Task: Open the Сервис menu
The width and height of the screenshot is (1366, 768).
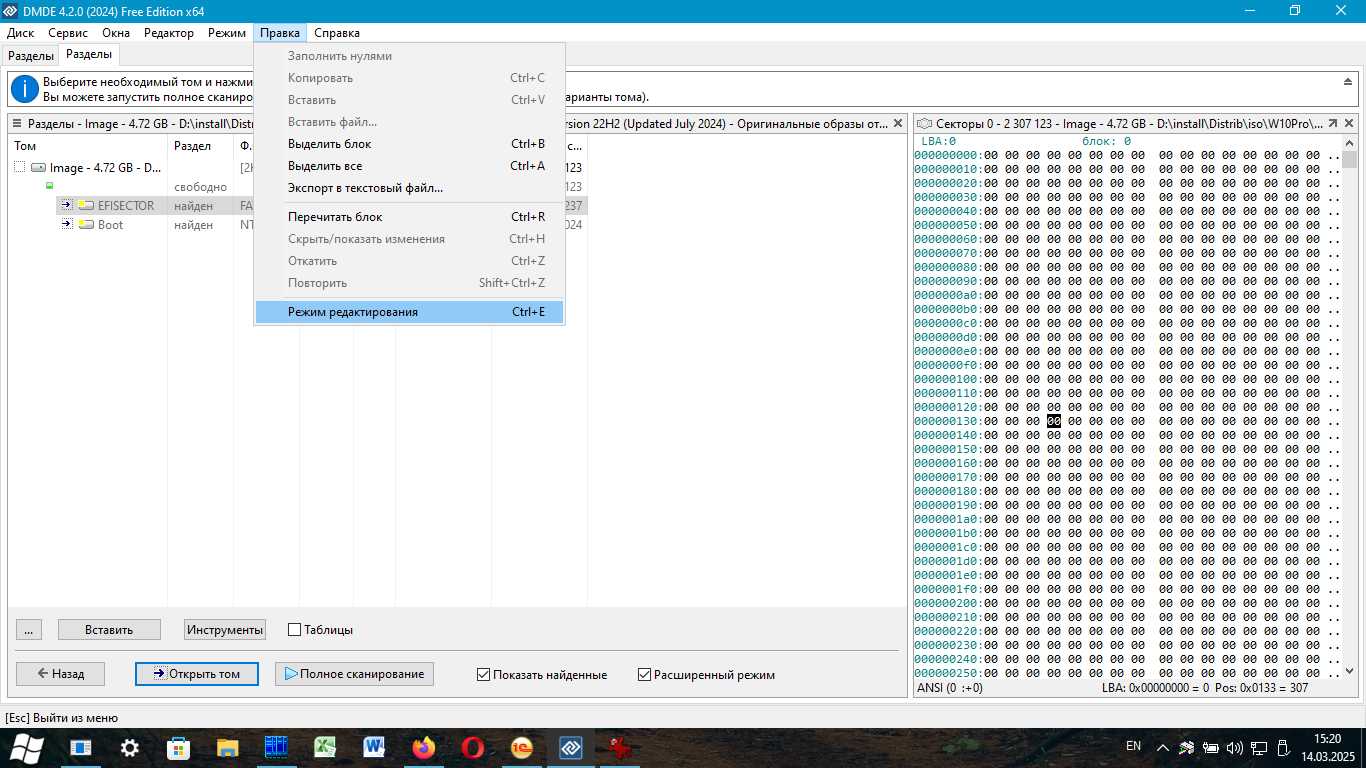Action: pos(68,33)
